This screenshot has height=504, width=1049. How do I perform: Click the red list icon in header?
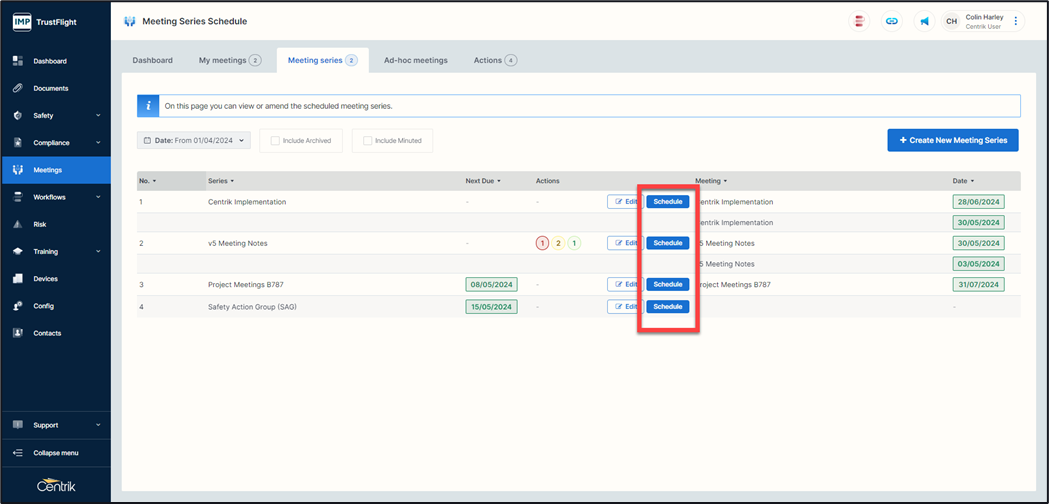[x=859, y=21]
